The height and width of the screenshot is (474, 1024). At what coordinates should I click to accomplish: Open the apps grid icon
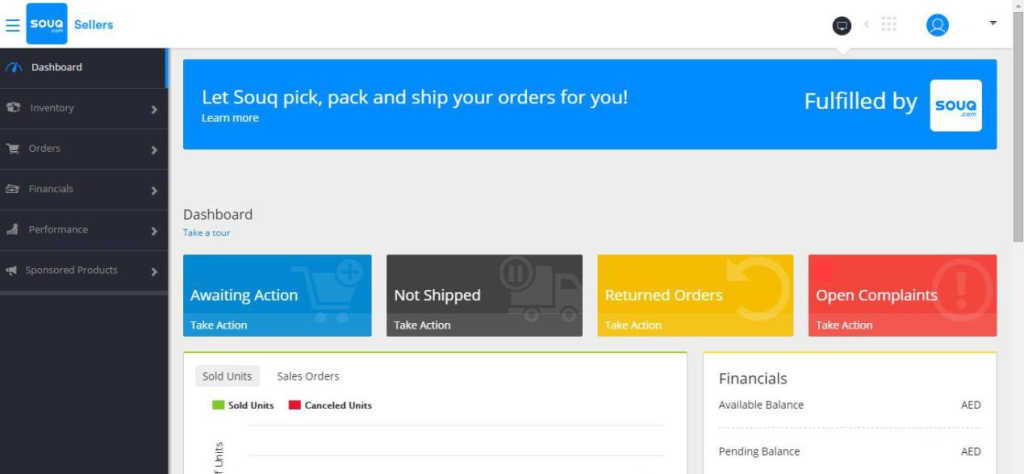pos(889,24)
